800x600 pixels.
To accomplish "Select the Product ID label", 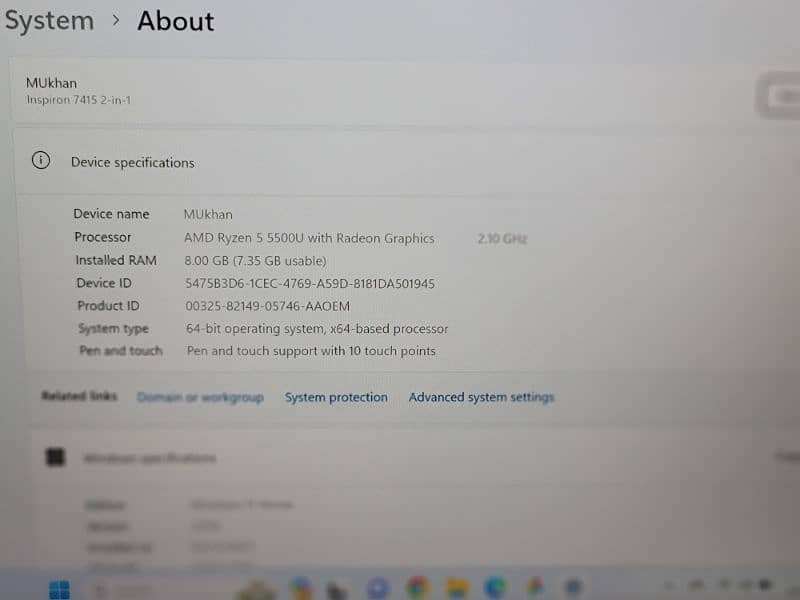I will click(108, 306).
